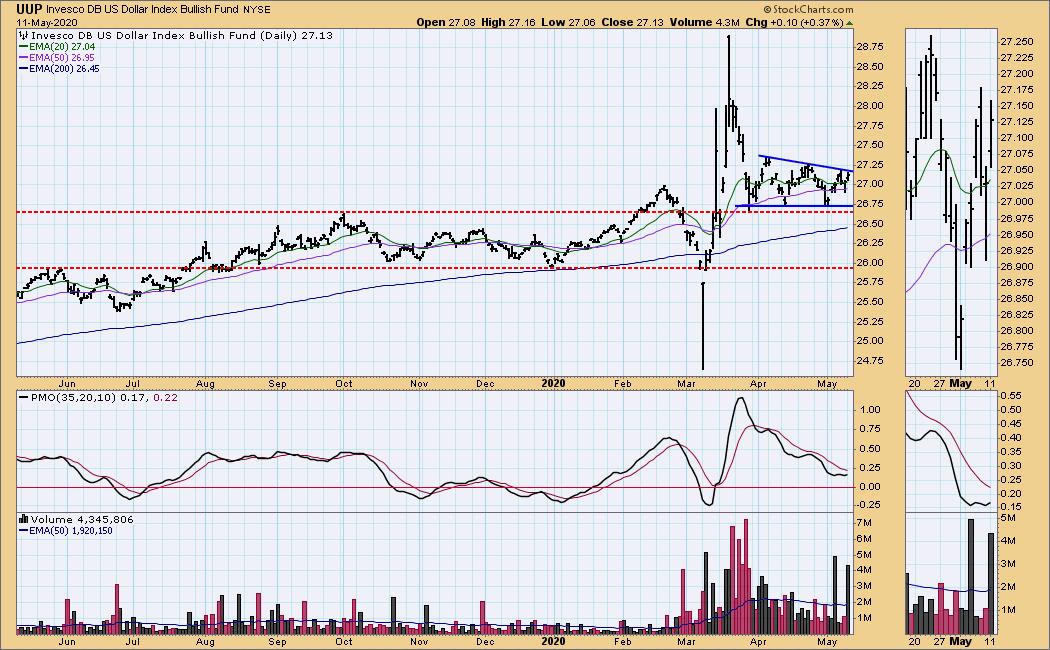Select the © StockCharts.com watermark link
This screenshot has width=1050, height=650.
click(808, 9)
